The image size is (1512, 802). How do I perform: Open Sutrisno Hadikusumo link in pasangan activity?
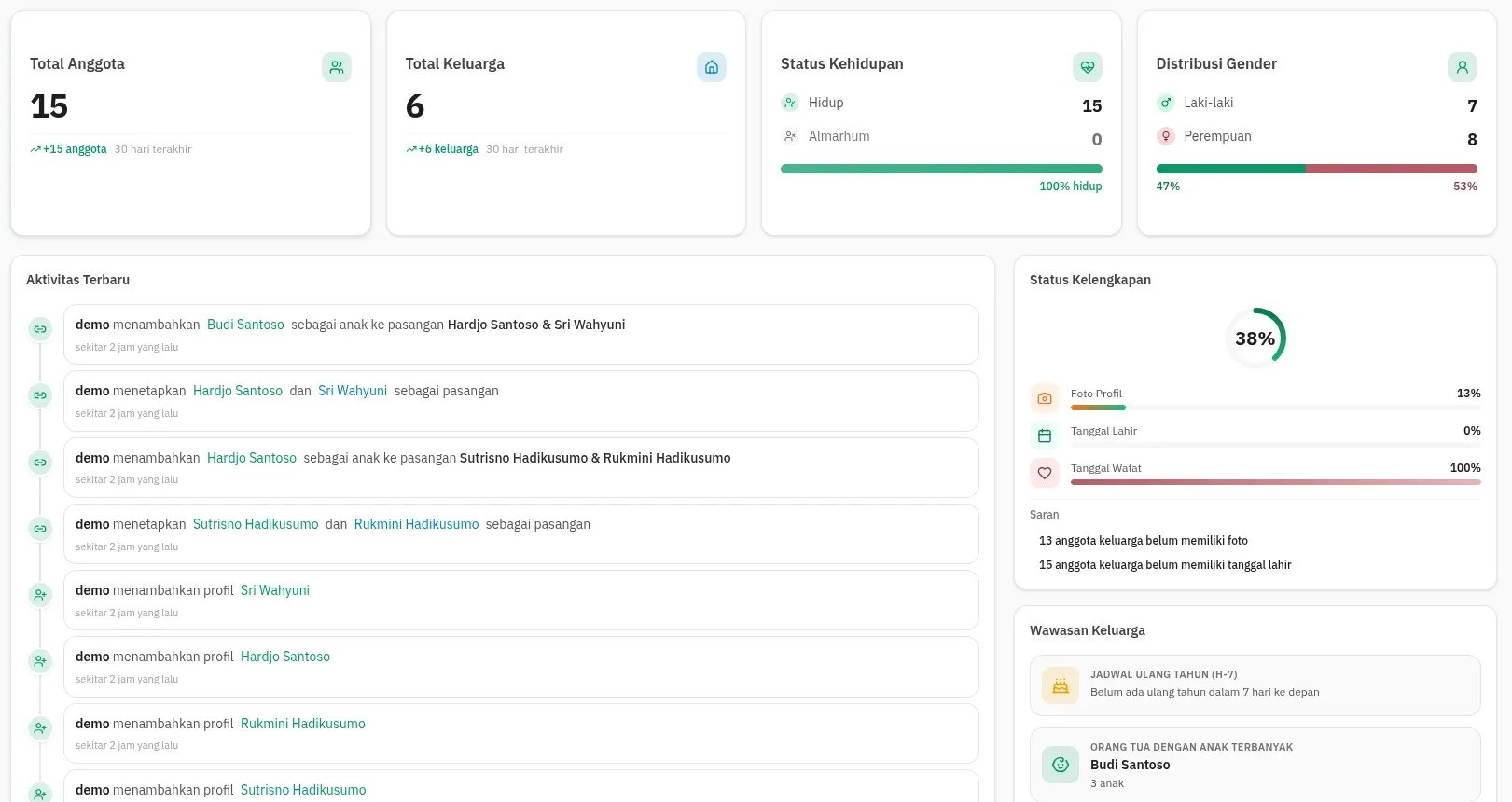click(x=256, y=524)
